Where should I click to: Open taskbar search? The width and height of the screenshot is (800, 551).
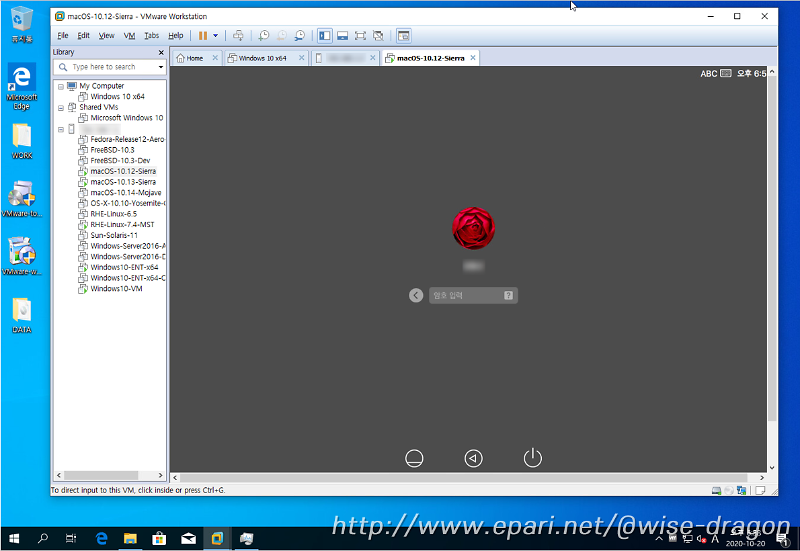point(43,538)
